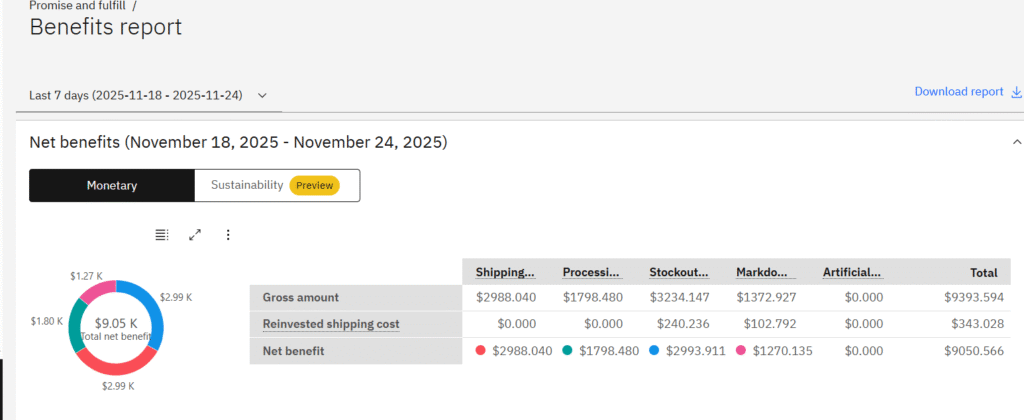Click pink dot beside $1270.135 net benefit

point(741,351)
